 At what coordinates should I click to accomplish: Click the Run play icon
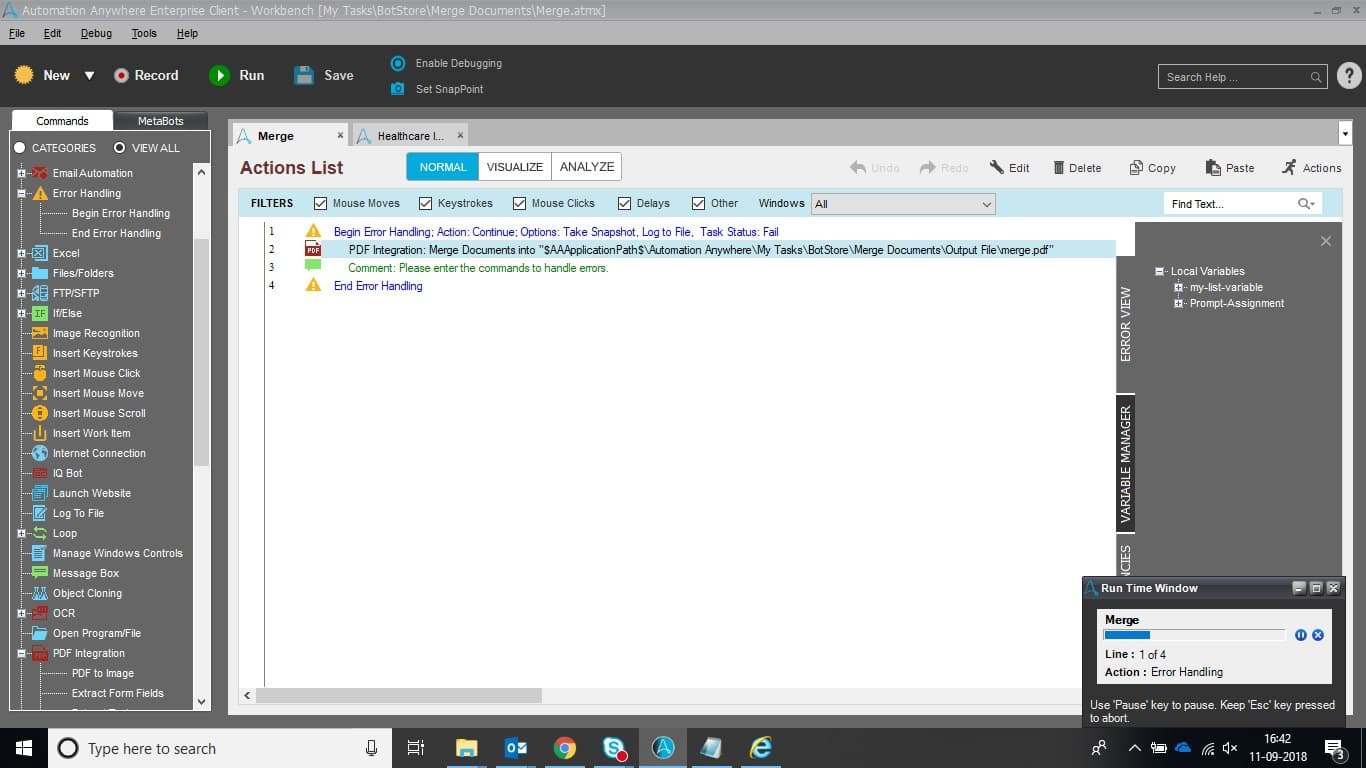[219, 75]
